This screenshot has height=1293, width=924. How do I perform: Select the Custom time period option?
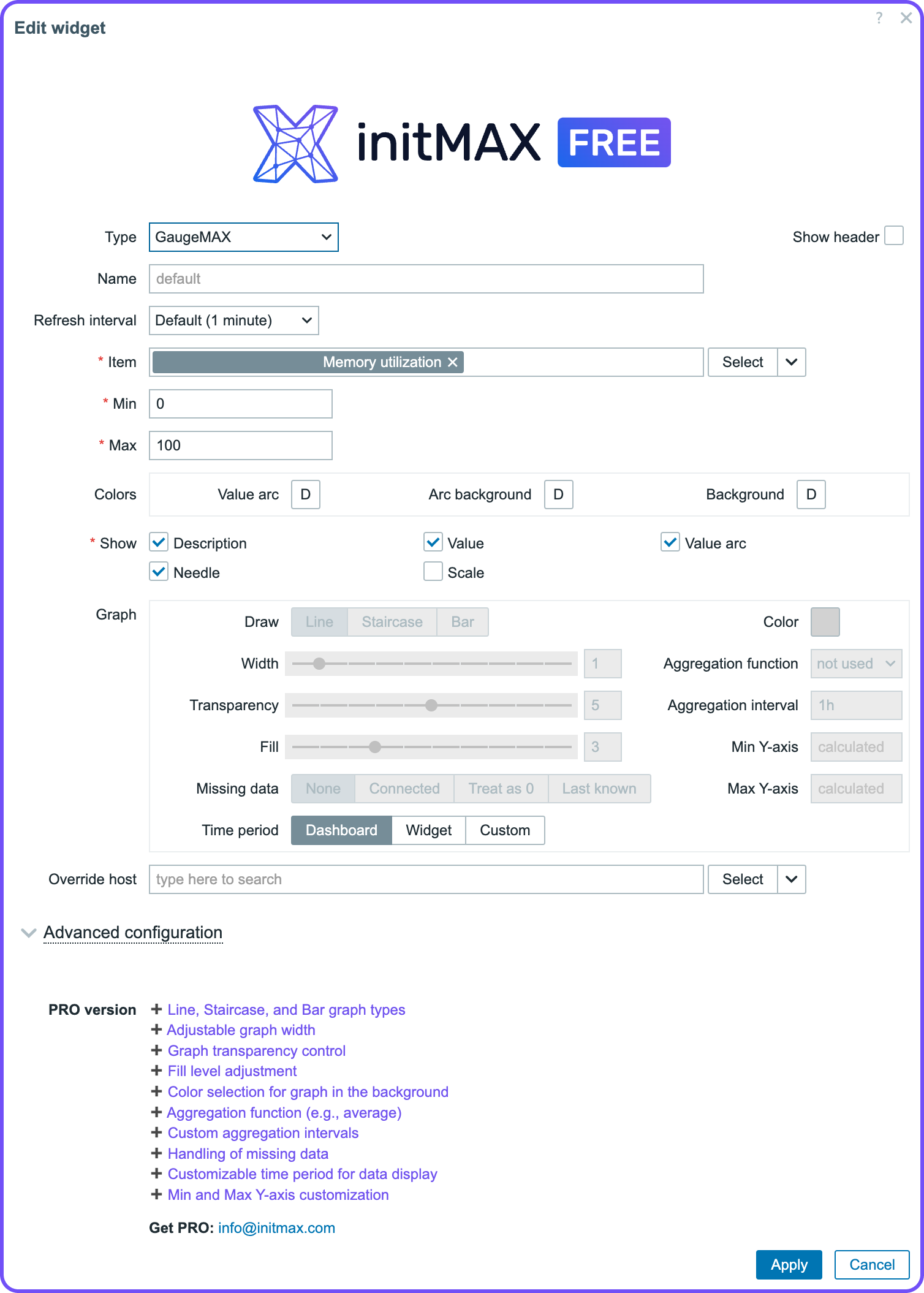[504, 830]
